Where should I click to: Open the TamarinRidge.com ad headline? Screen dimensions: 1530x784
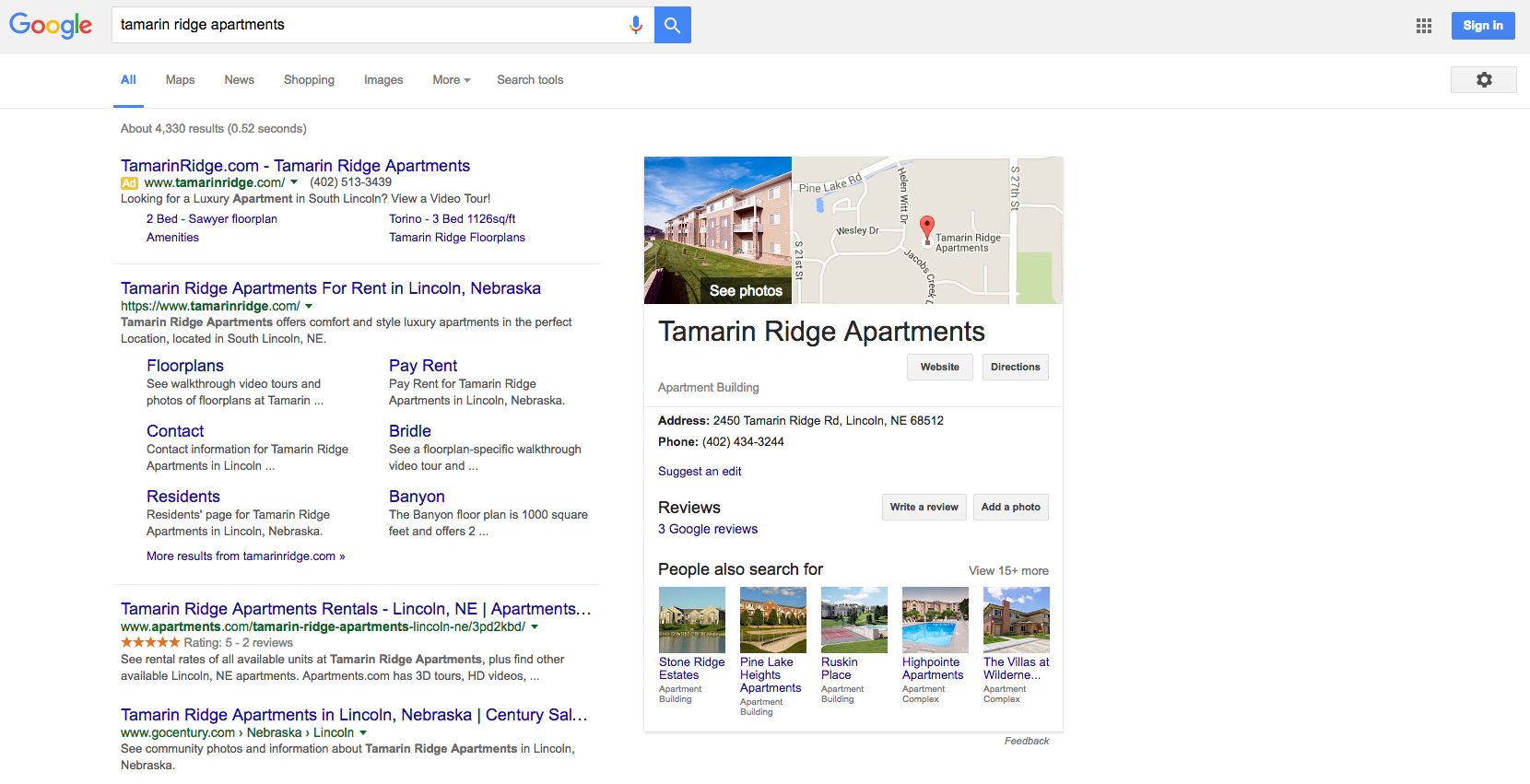295,166
